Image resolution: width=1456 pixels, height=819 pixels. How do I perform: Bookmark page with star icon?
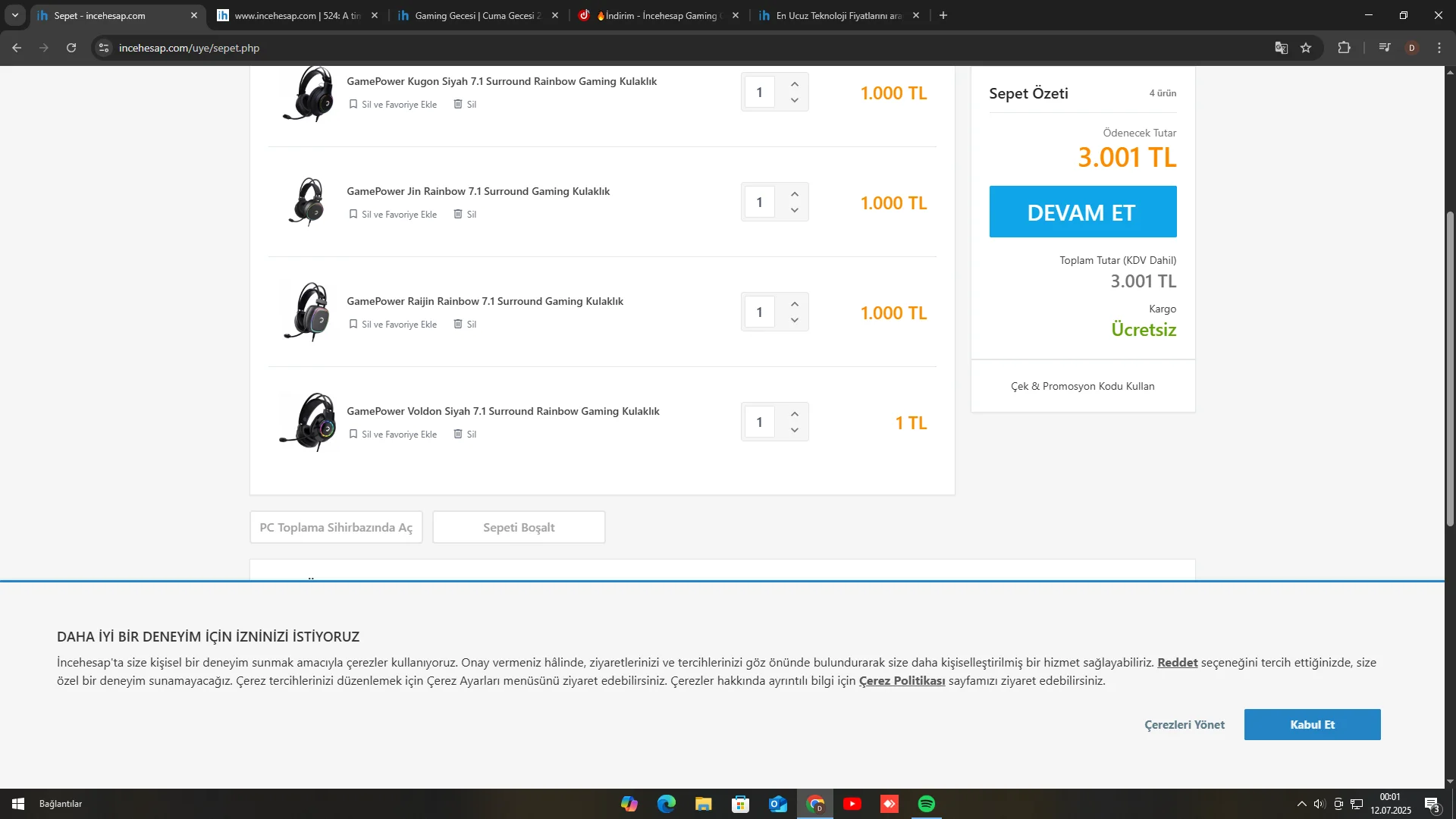1306,48
